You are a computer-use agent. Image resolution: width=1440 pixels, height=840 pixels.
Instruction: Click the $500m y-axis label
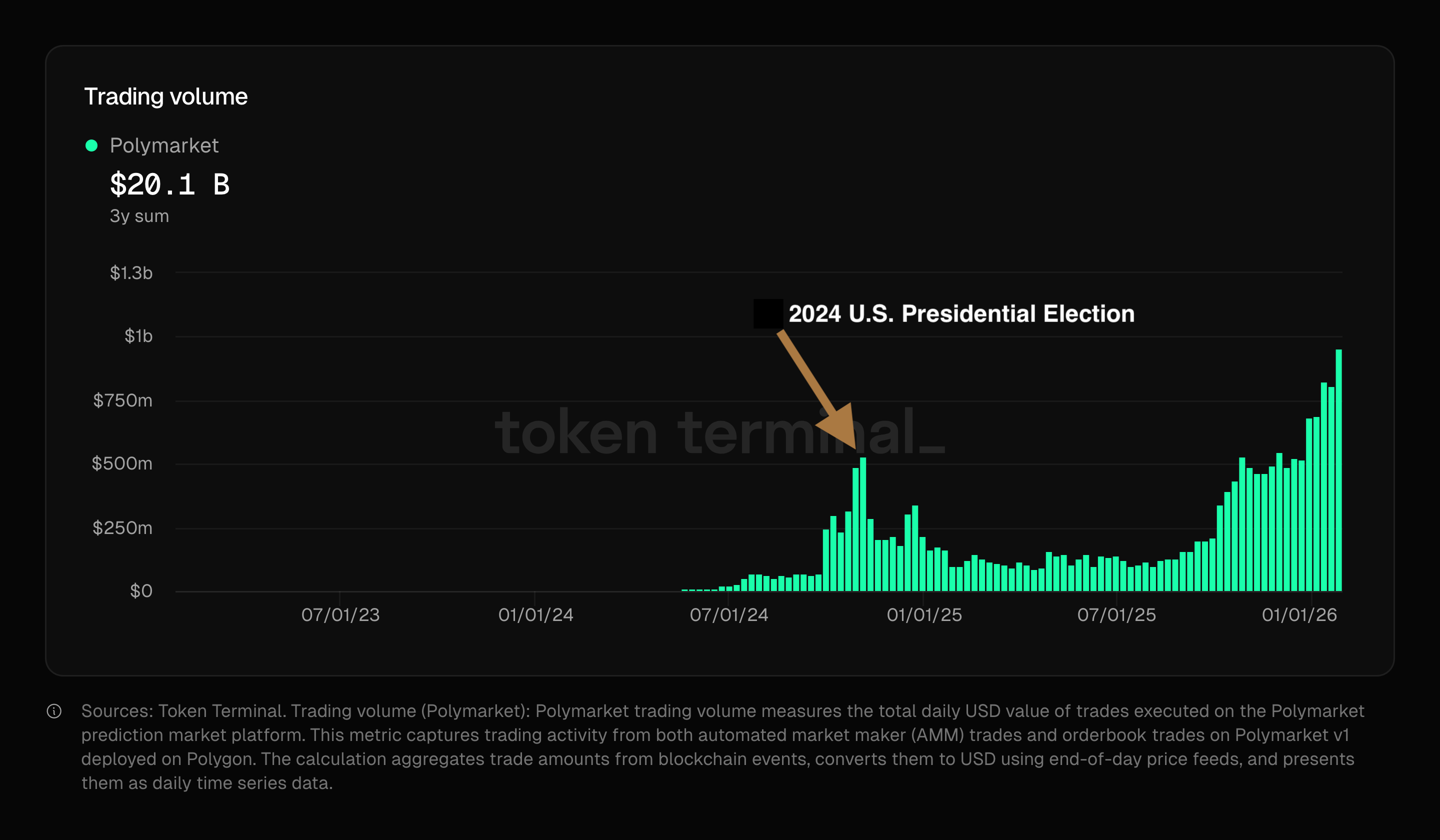[x=122, y=463]
